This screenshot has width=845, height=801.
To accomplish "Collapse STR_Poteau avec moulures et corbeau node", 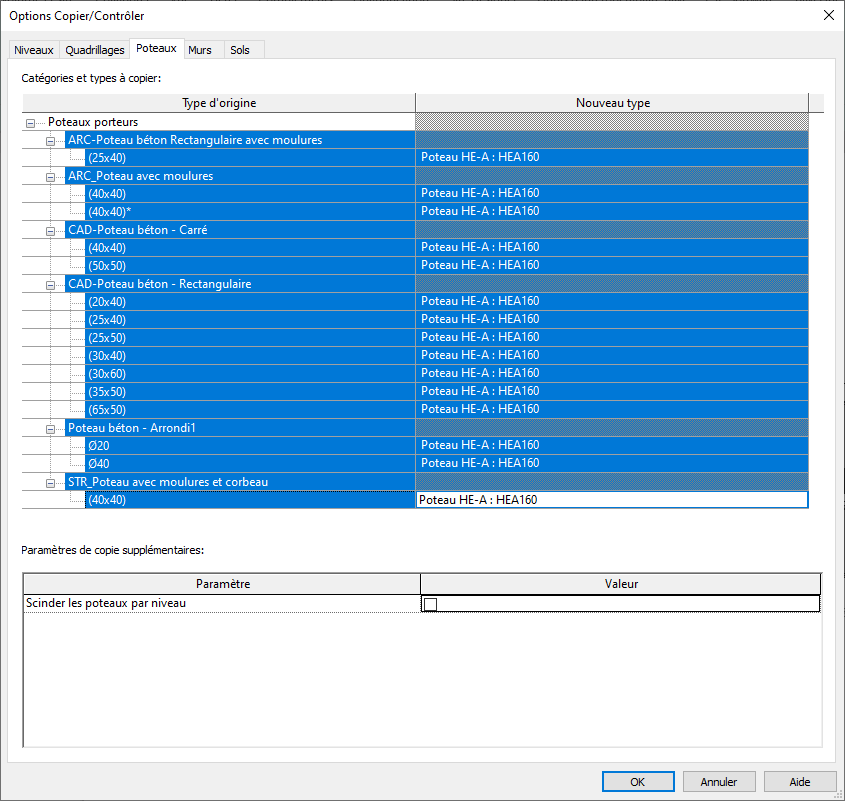I will (x=50, y=482).
